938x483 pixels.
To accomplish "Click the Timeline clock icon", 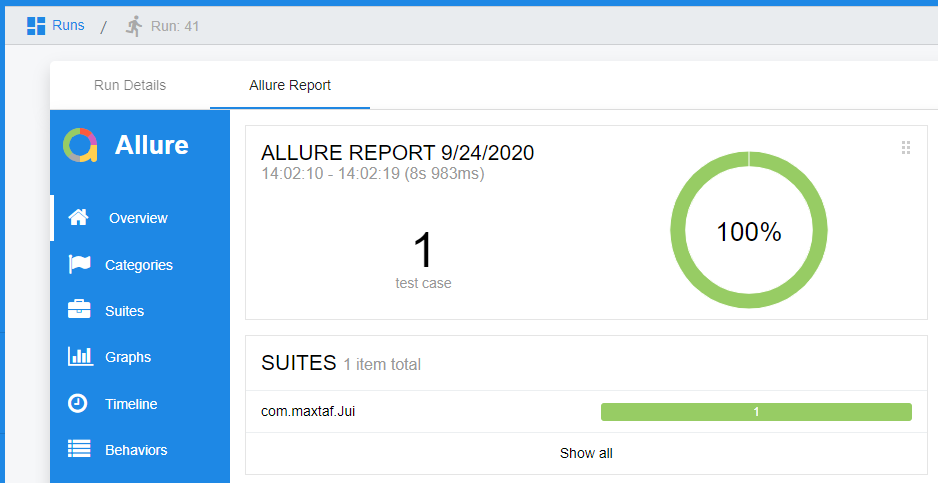I will (x=78, y=403).
